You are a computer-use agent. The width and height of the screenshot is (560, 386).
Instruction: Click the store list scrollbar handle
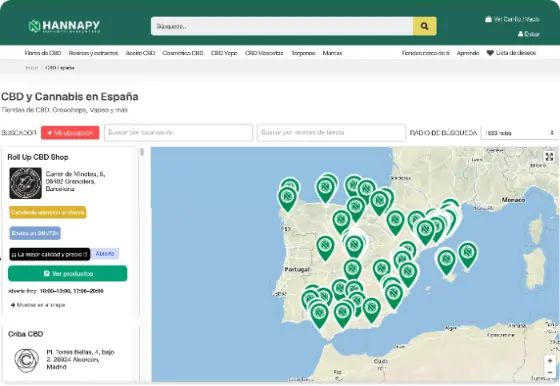[142, 152]
